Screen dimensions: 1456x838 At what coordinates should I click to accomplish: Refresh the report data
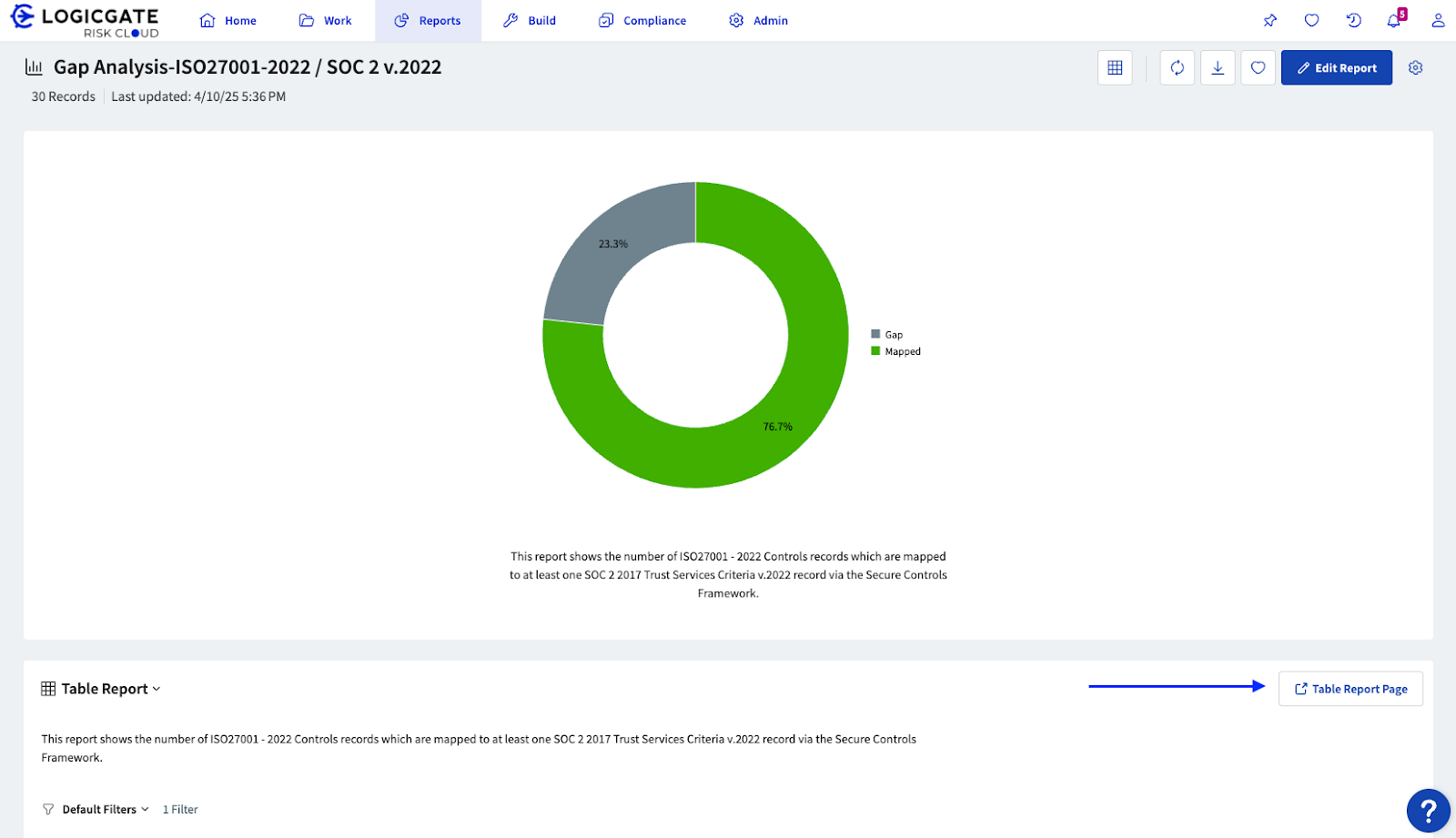pyautogui.click(x=1178, y=67)
